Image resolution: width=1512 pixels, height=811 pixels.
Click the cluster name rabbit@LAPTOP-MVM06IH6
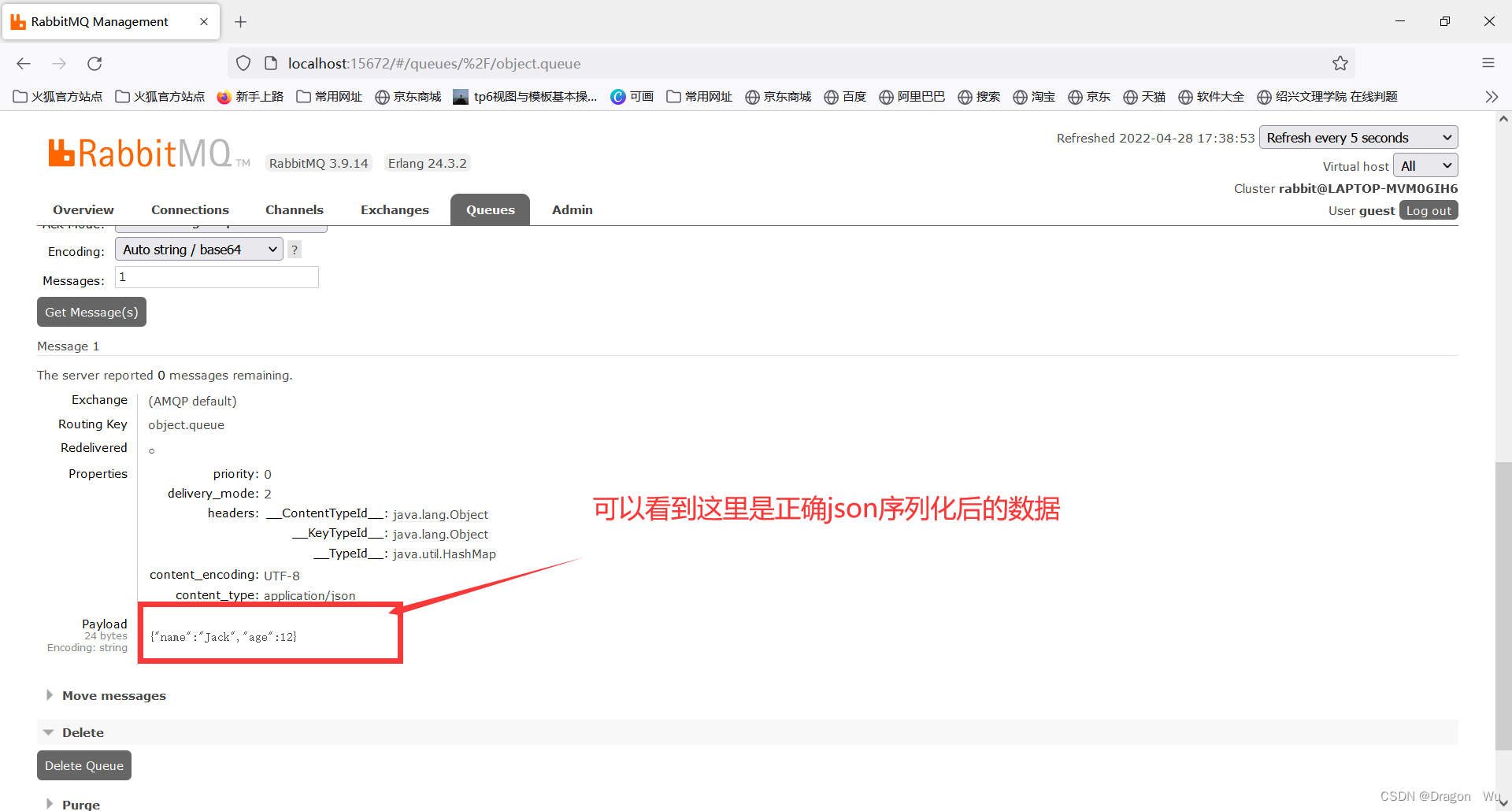[1368, 189]
